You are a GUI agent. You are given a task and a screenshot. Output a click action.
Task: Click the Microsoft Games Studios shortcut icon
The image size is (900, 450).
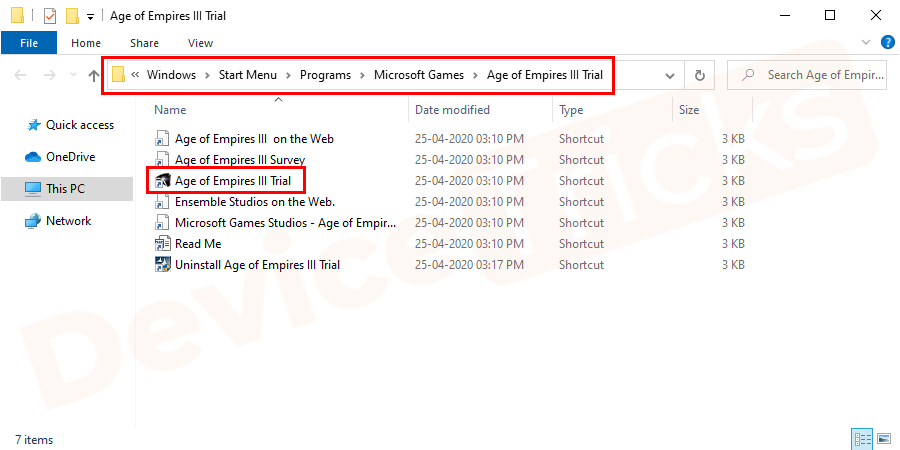click(x=162, y=223)
